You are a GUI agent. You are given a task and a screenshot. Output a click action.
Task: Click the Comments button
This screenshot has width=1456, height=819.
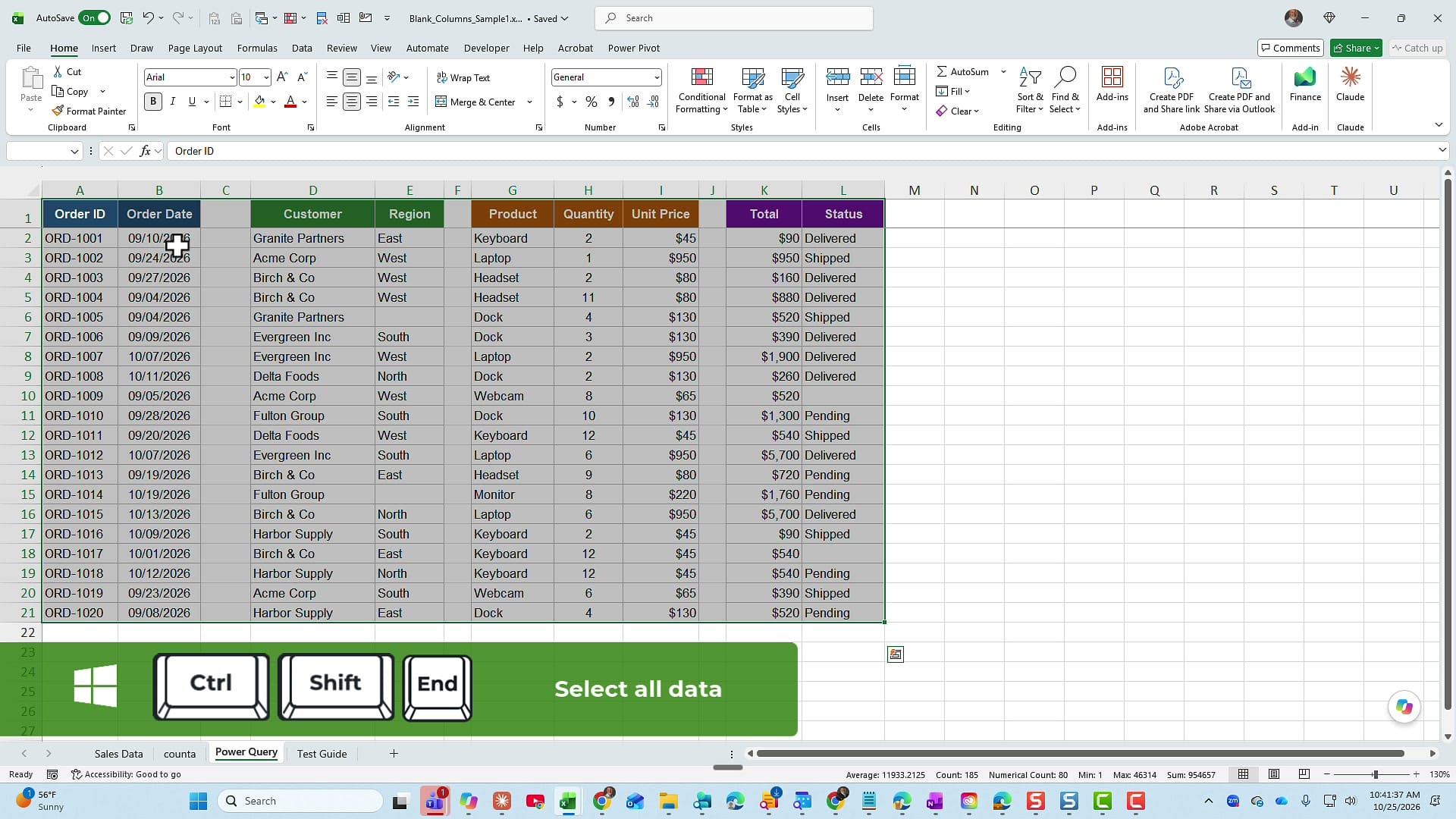click(x=1290, y=48)
